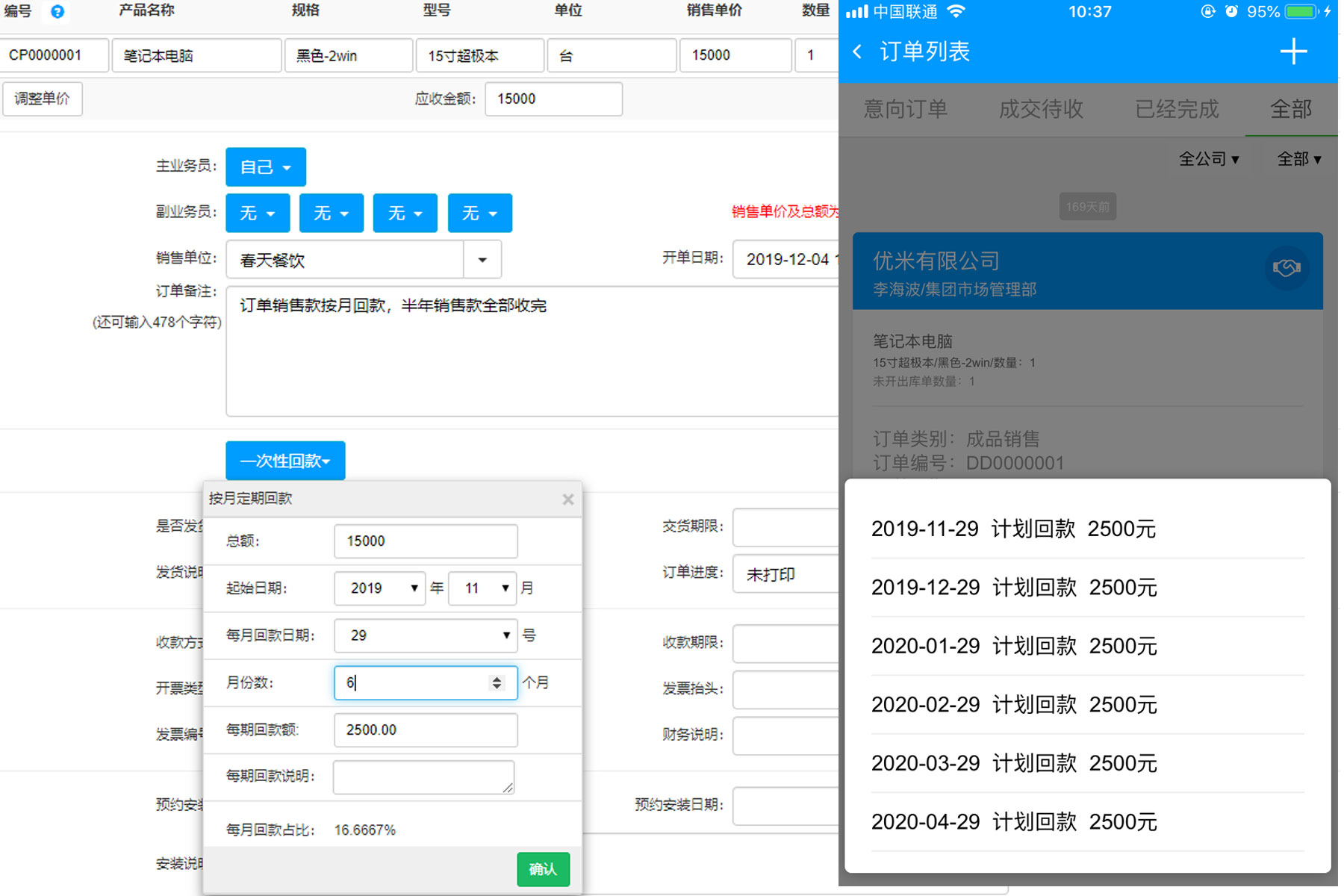Open the 每月回款日期 29 dropdown
This screenshot has height=896, width=1344.
click(426, 635)
